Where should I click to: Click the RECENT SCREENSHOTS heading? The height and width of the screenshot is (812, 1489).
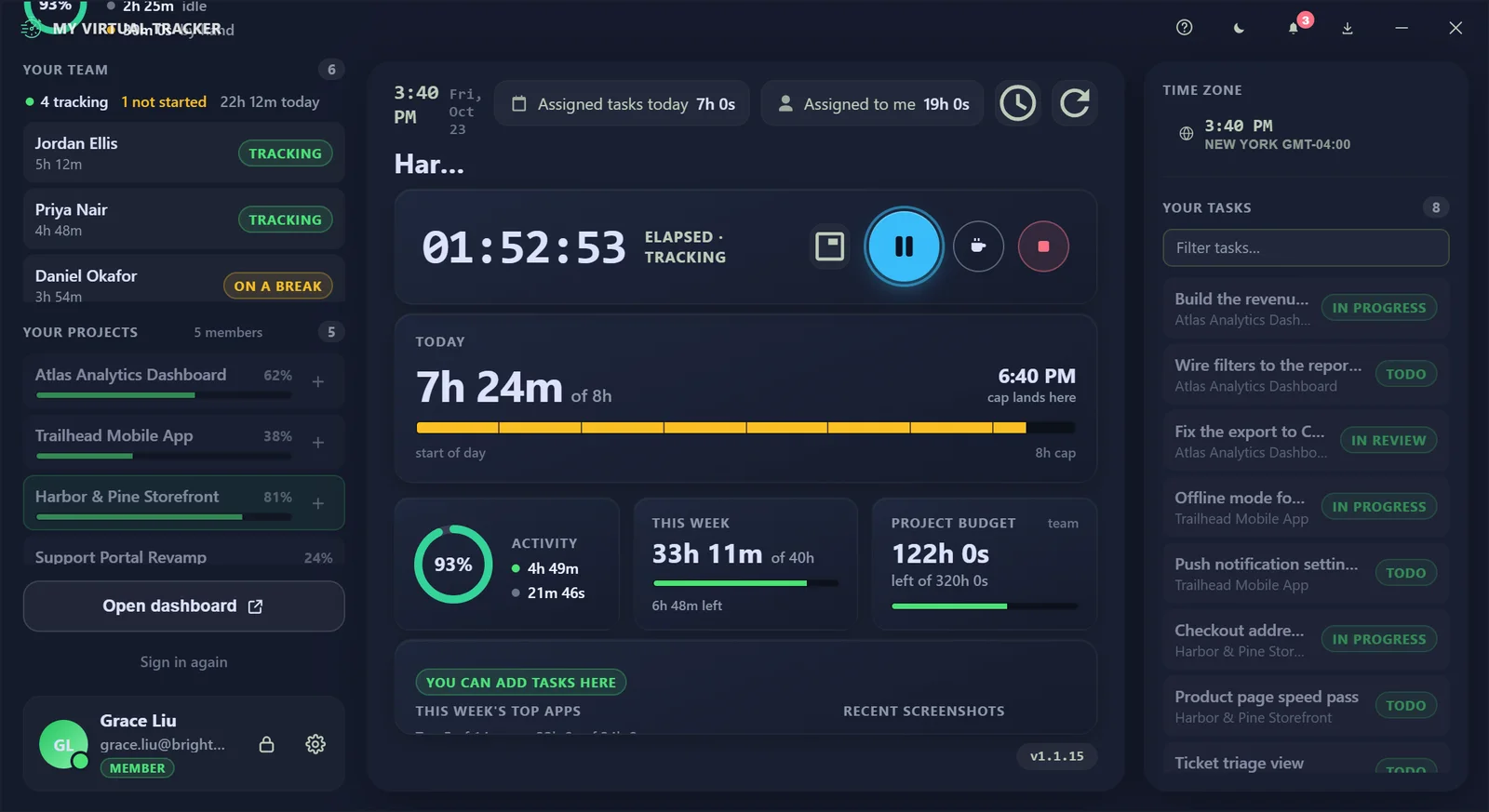[x=924, y=712]
